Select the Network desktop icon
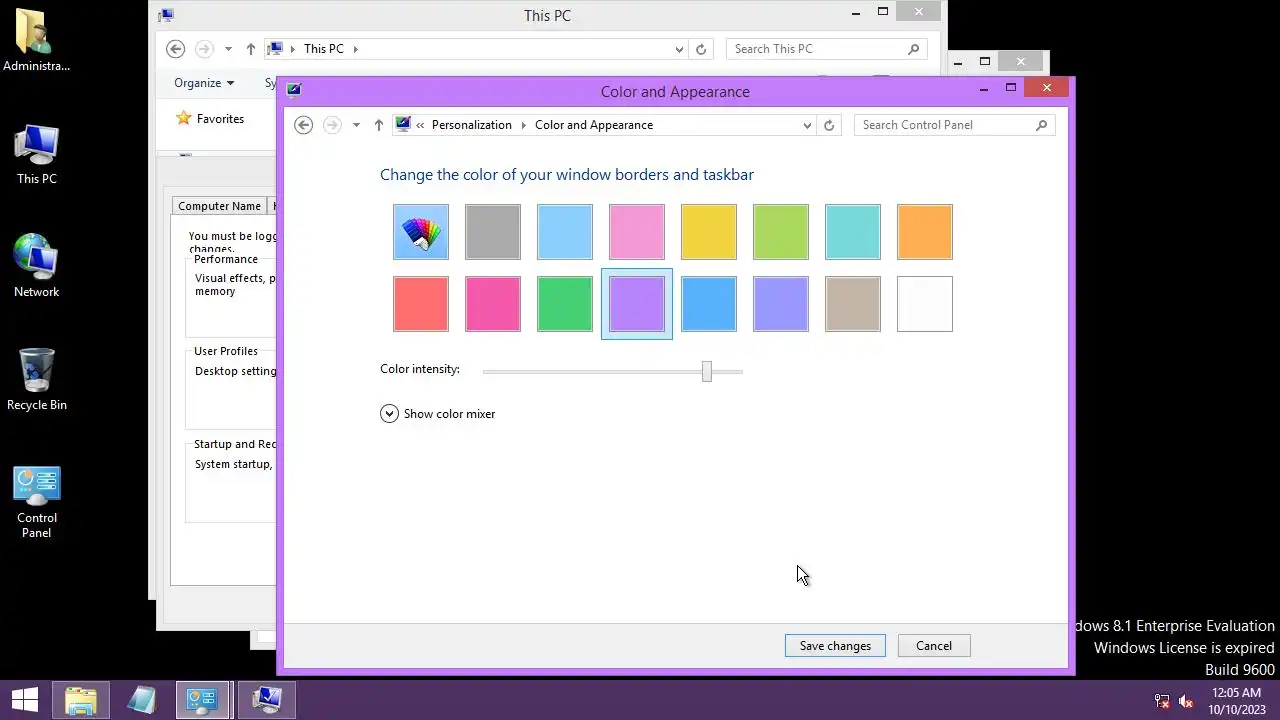 click(37, 267)
